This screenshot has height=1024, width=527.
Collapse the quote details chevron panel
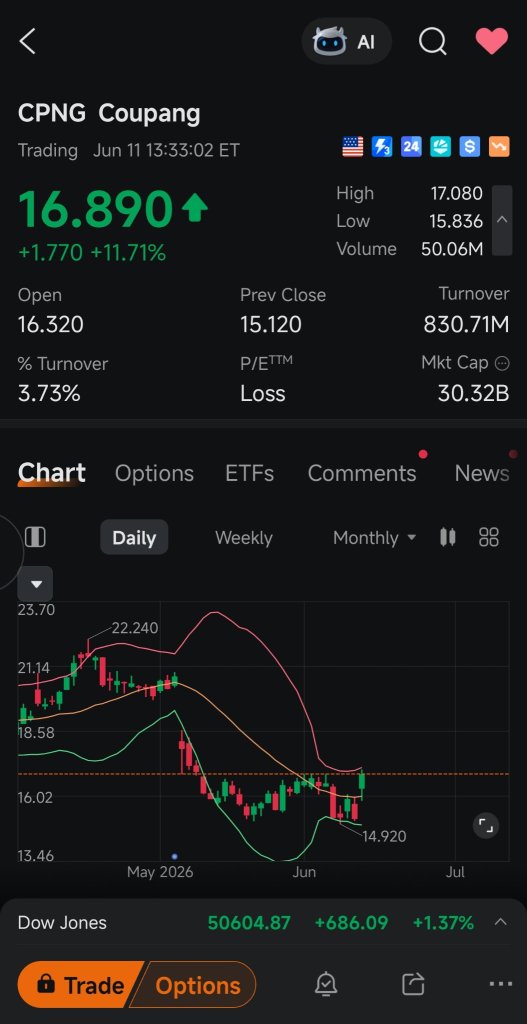coord(502,220)
